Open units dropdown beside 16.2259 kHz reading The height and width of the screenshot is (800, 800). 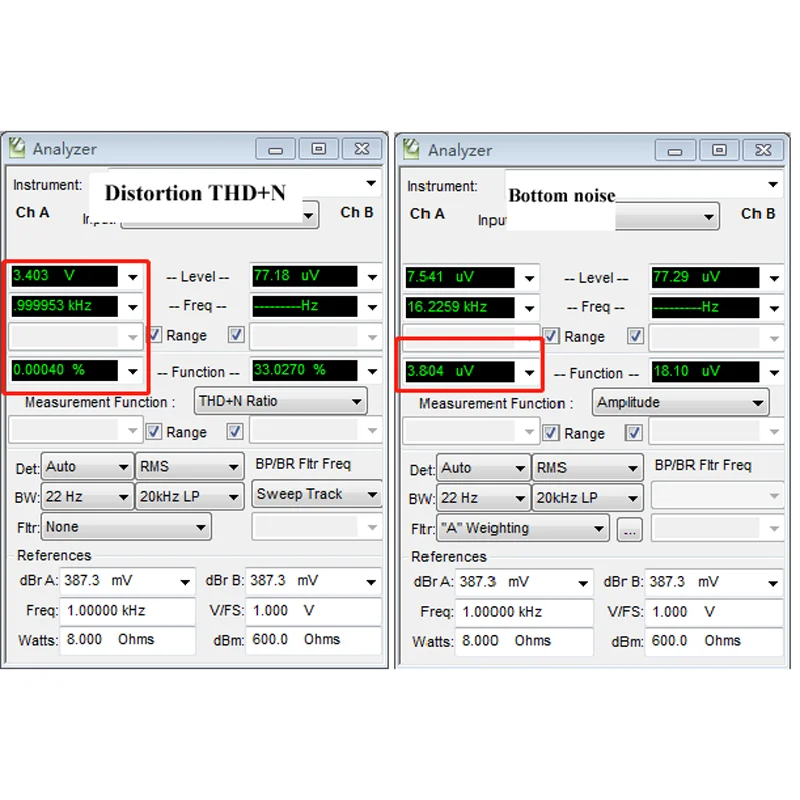click(x=529, y=308)
